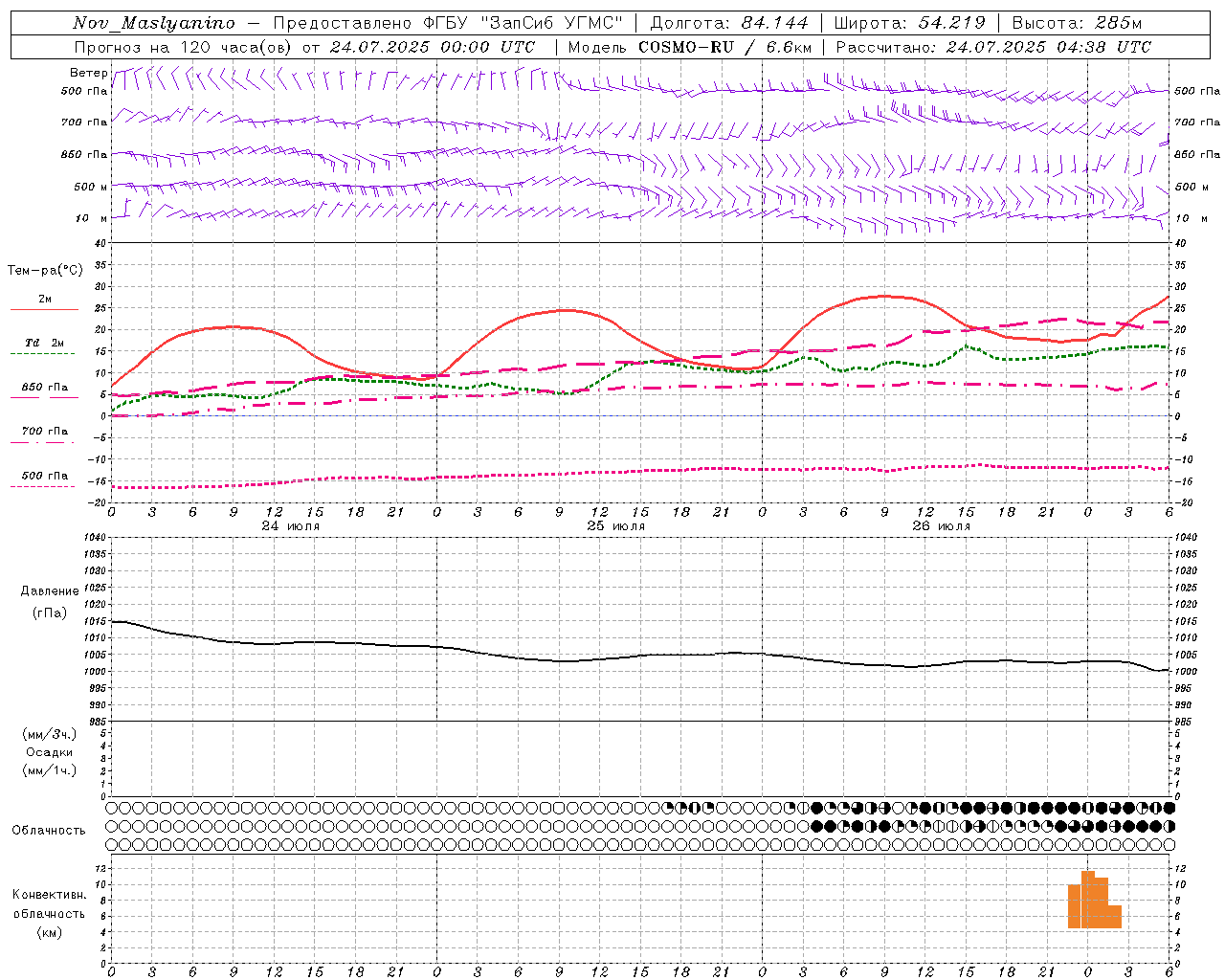Select the 24 июля date label
Viewport: 1225px width, 980px height.
(x=291, y=525)
